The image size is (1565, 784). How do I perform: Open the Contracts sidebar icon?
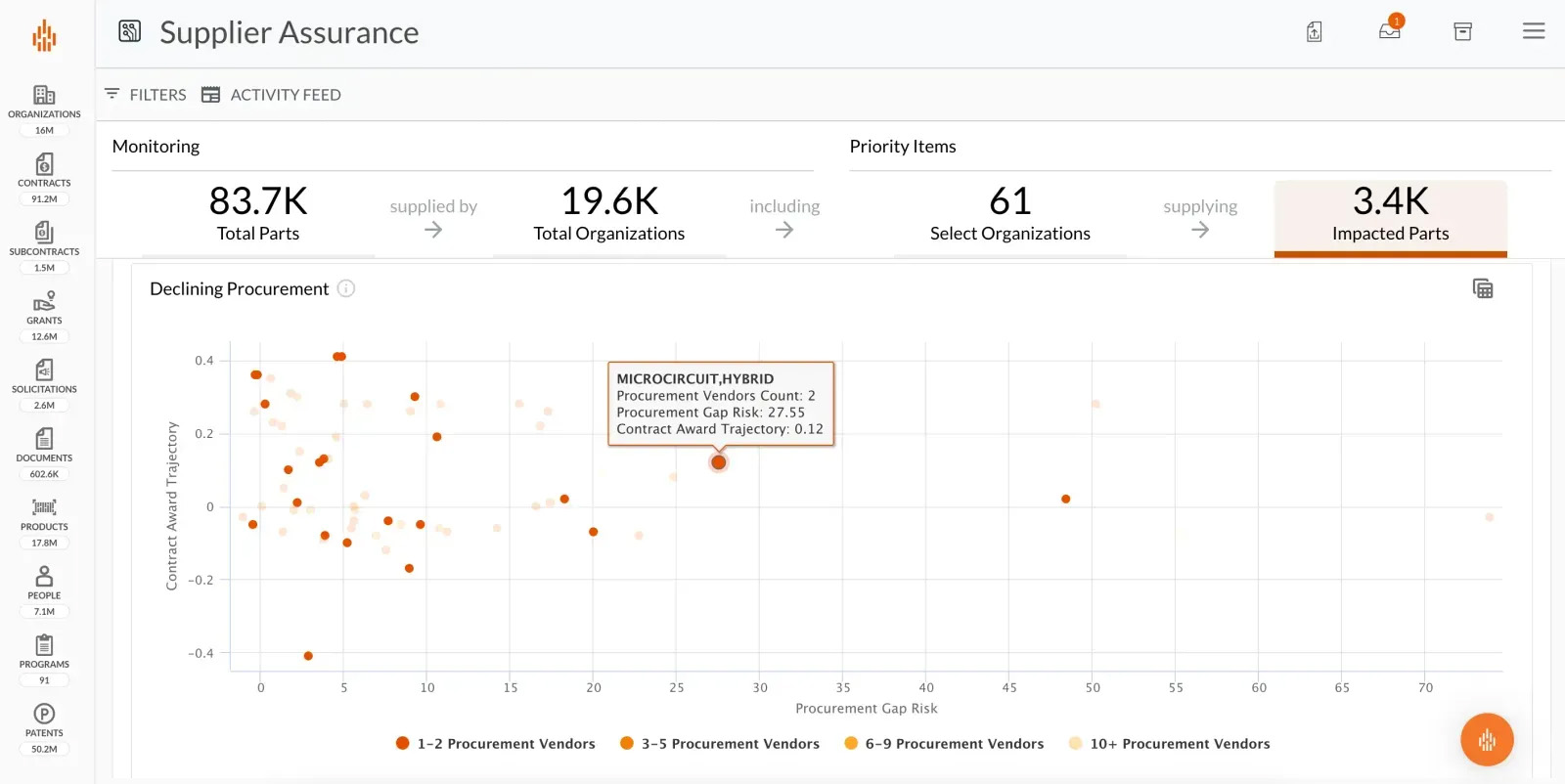click(x=44, y=164)
